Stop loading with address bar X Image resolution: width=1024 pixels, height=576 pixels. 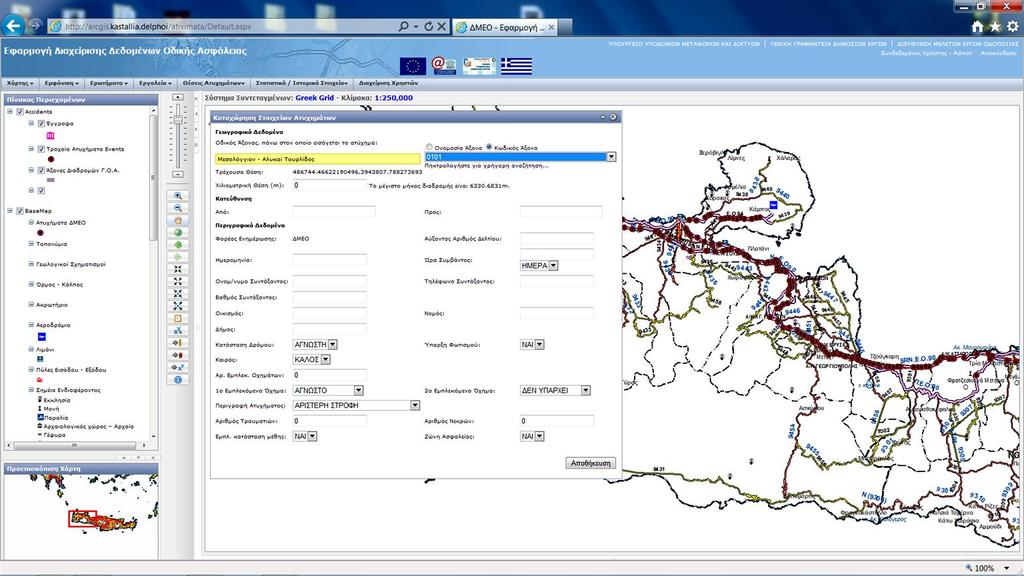[441, 27]
